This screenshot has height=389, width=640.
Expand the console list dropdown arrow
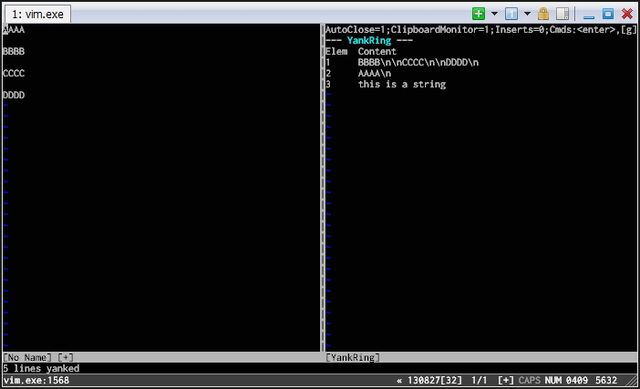coord(527,13)
